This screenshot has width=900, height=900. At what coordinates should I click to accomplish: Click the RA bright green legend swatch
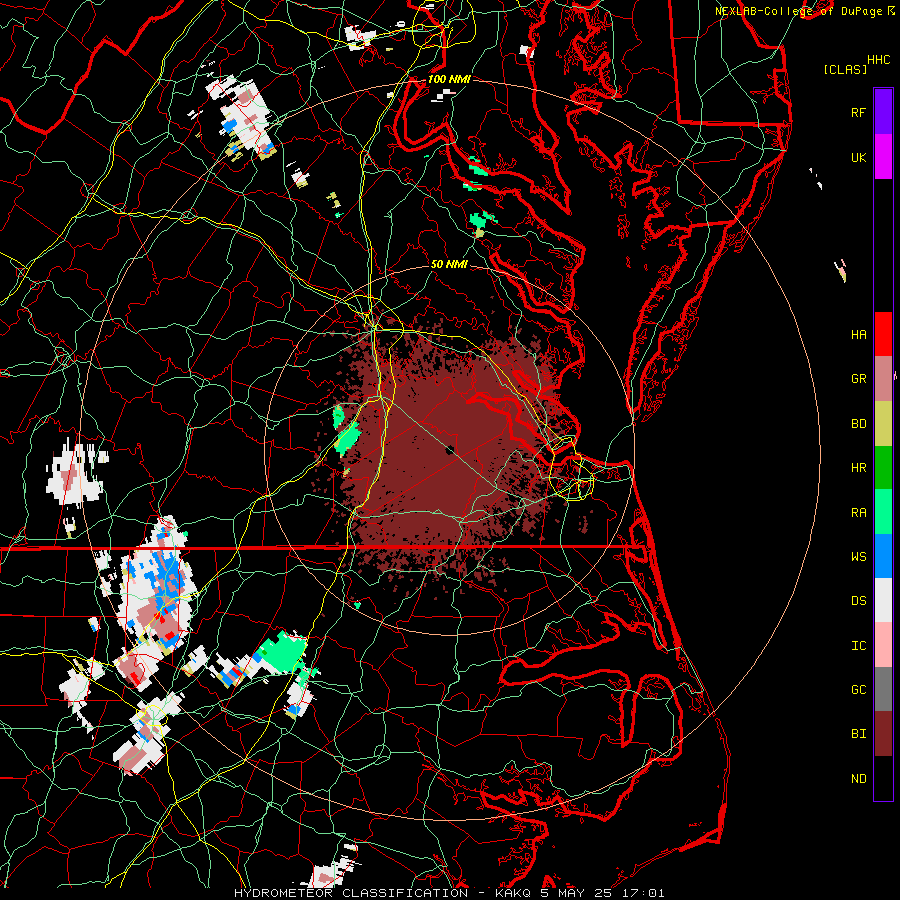883,512
